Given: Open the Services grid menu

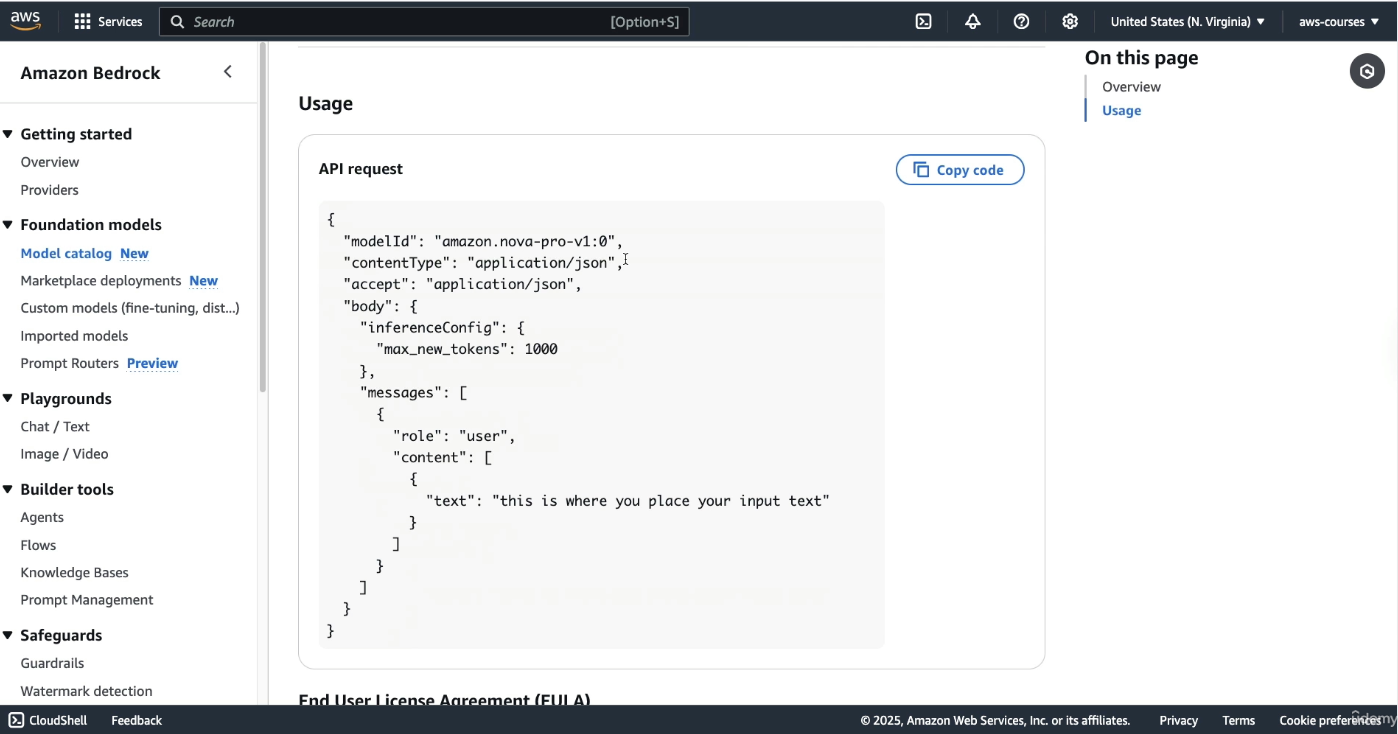Looking at the screenshot, I should pos(108,21).
